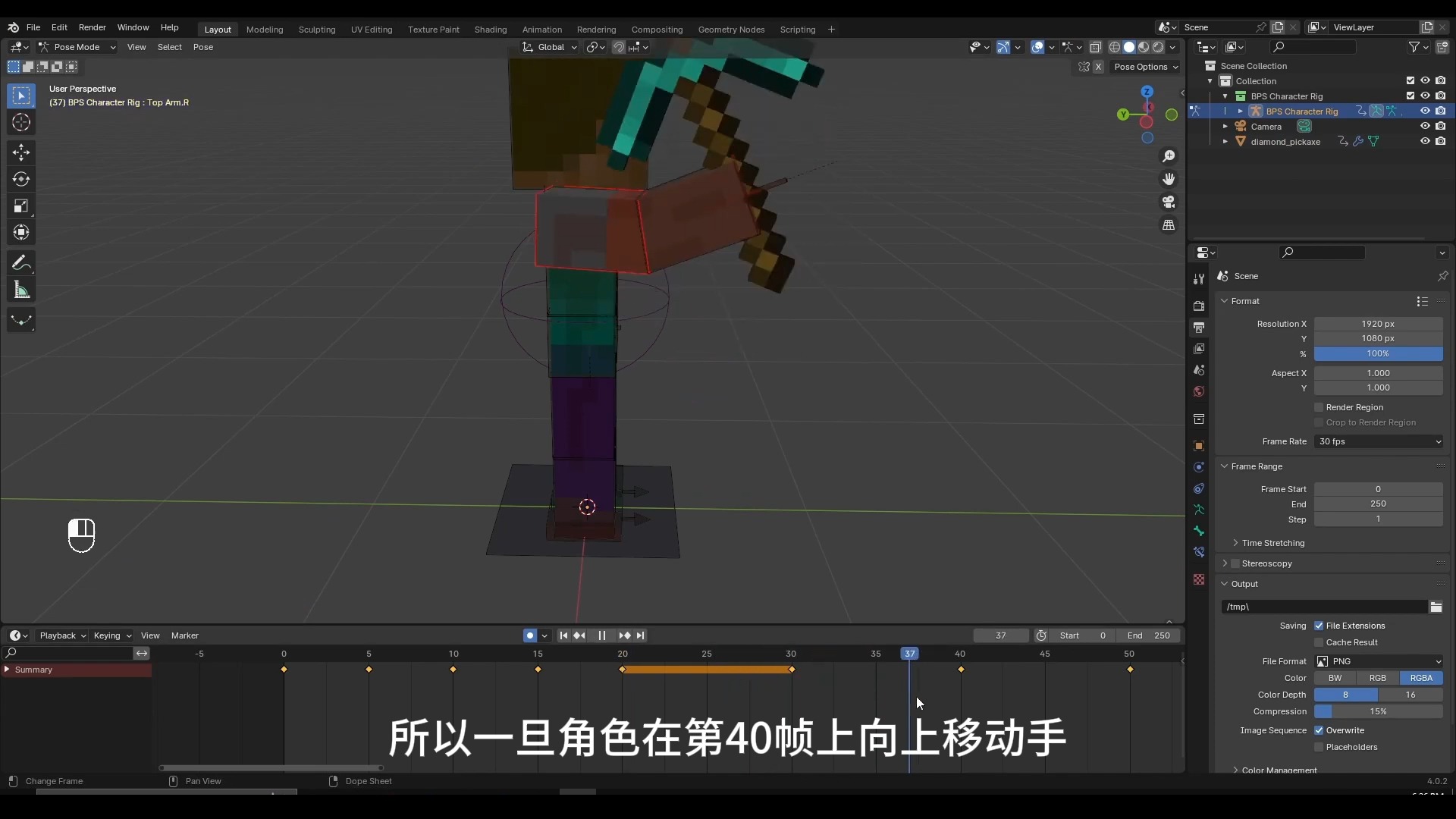Open the Frame Rate dropdown

(x=1378, y=441)
